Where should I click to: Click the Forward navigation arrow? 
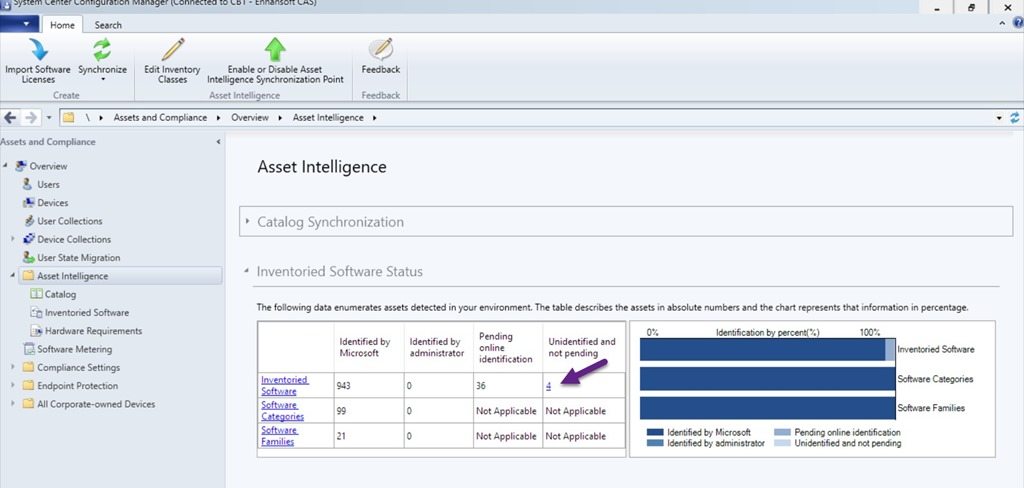31,118
